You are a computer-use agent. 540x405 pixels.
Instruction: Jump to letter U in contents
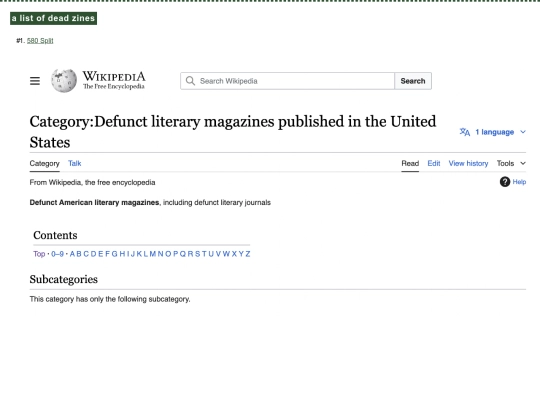211,254
